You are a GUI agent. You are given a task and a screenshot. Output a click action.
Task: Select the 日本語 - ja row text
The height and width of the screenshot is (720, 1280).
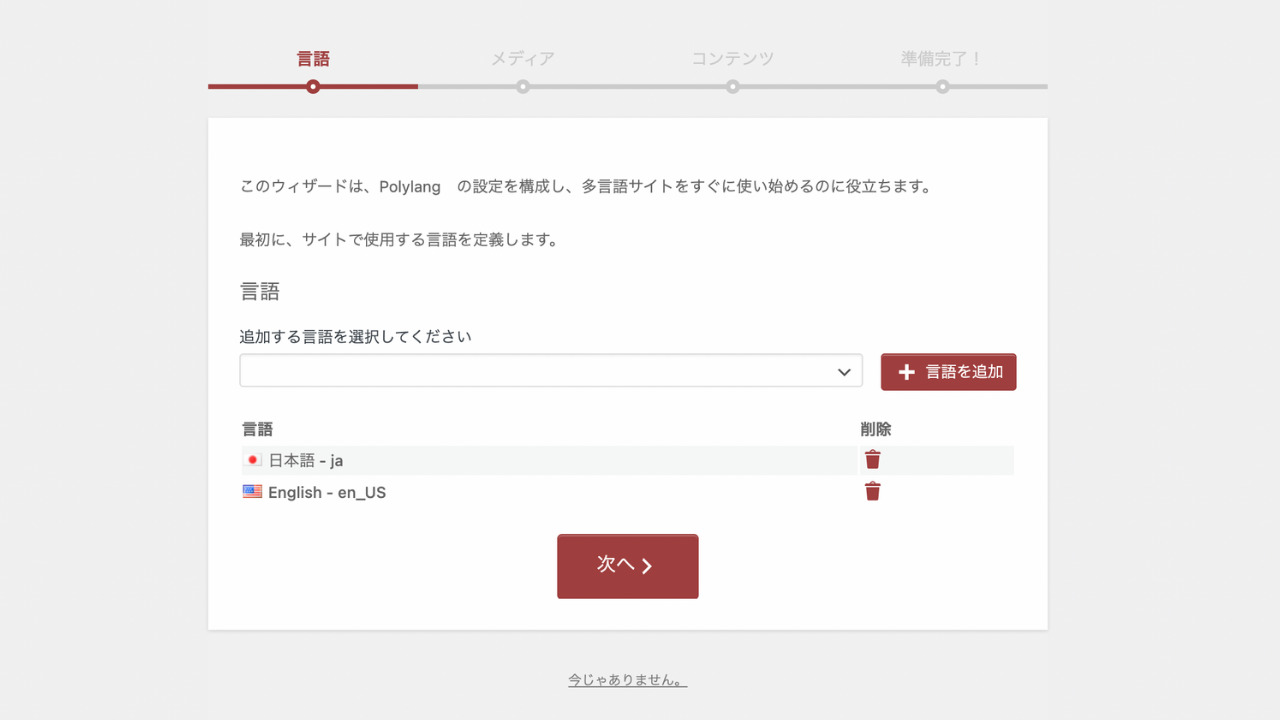[x=305, y=461]
